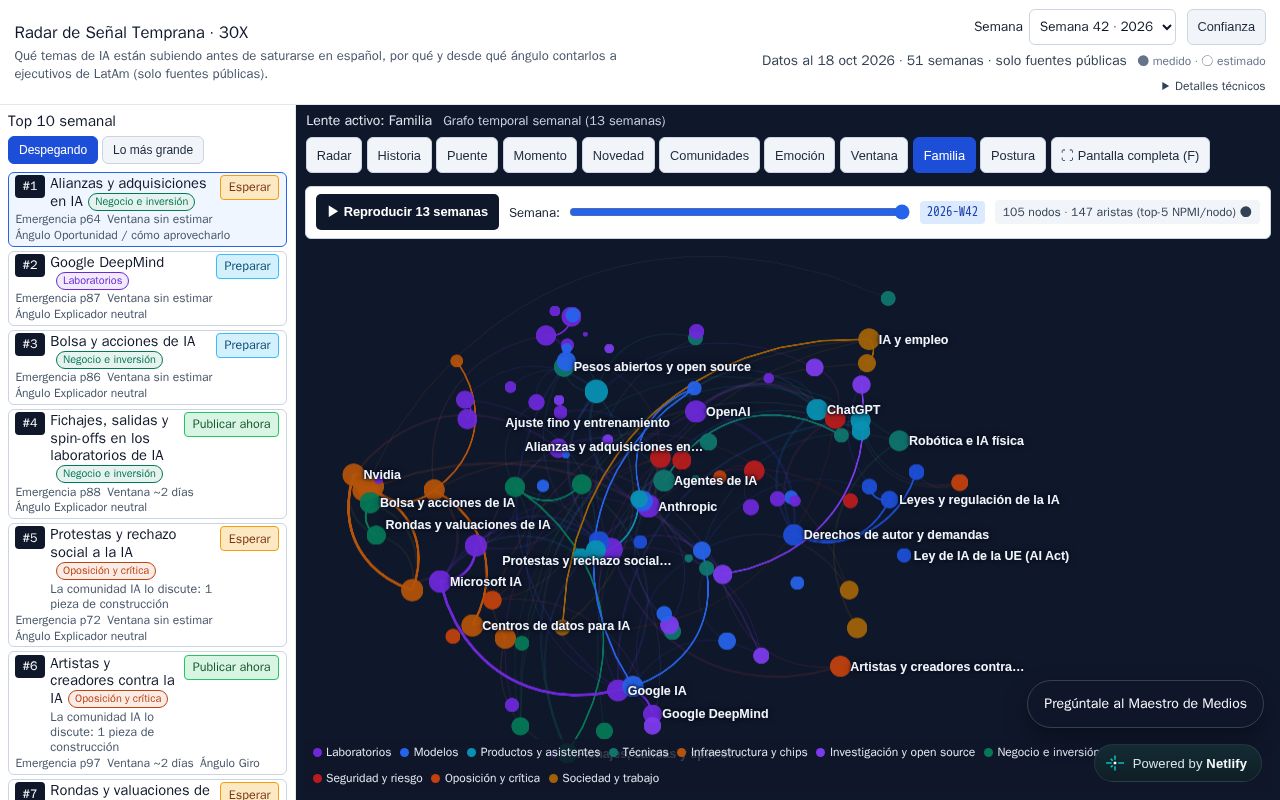
Task: Click the Semana timeline slider
Action: 739,212
